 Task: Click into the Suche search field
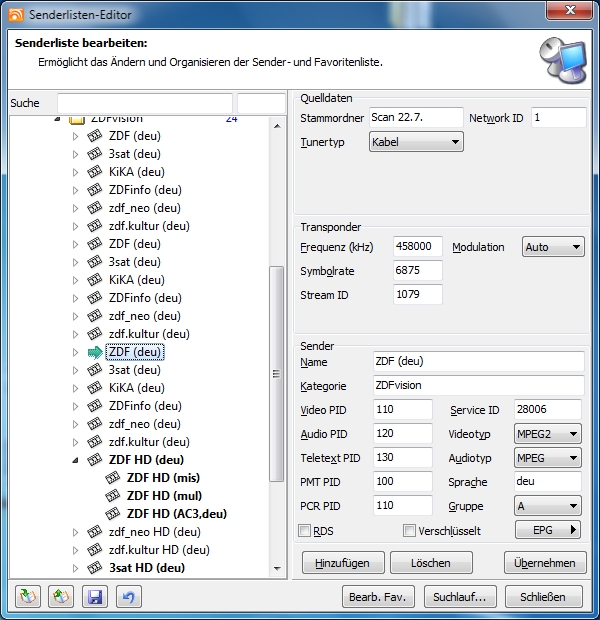[144, 104]
